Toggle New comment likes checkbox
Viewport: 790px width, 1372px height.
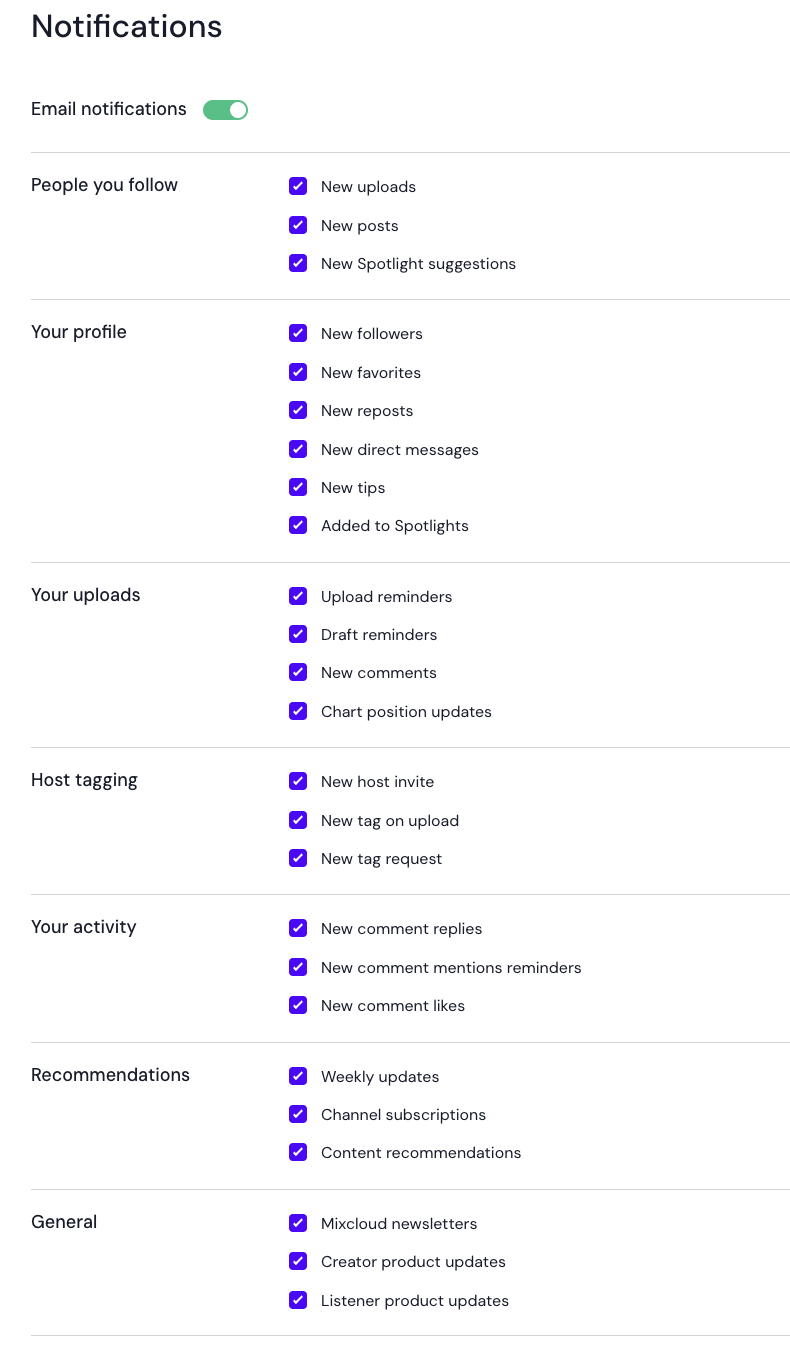click(x=298, y=1005)
